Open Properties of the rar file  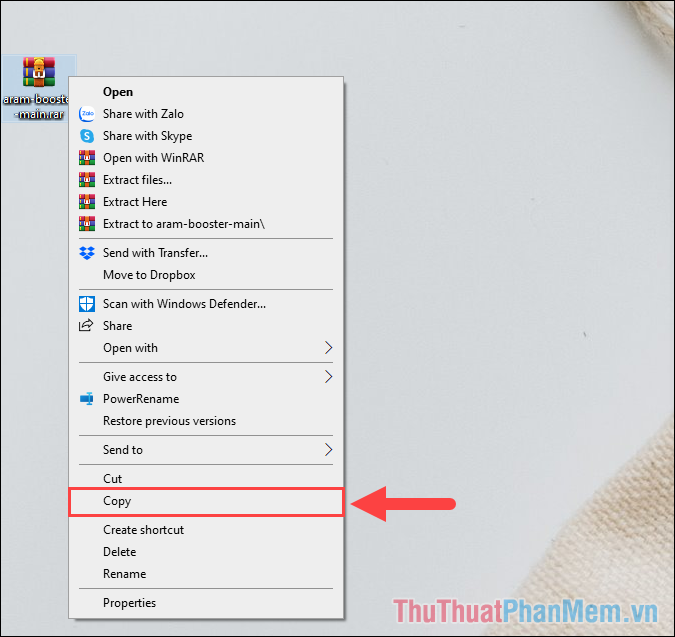[x=206, y=603]
